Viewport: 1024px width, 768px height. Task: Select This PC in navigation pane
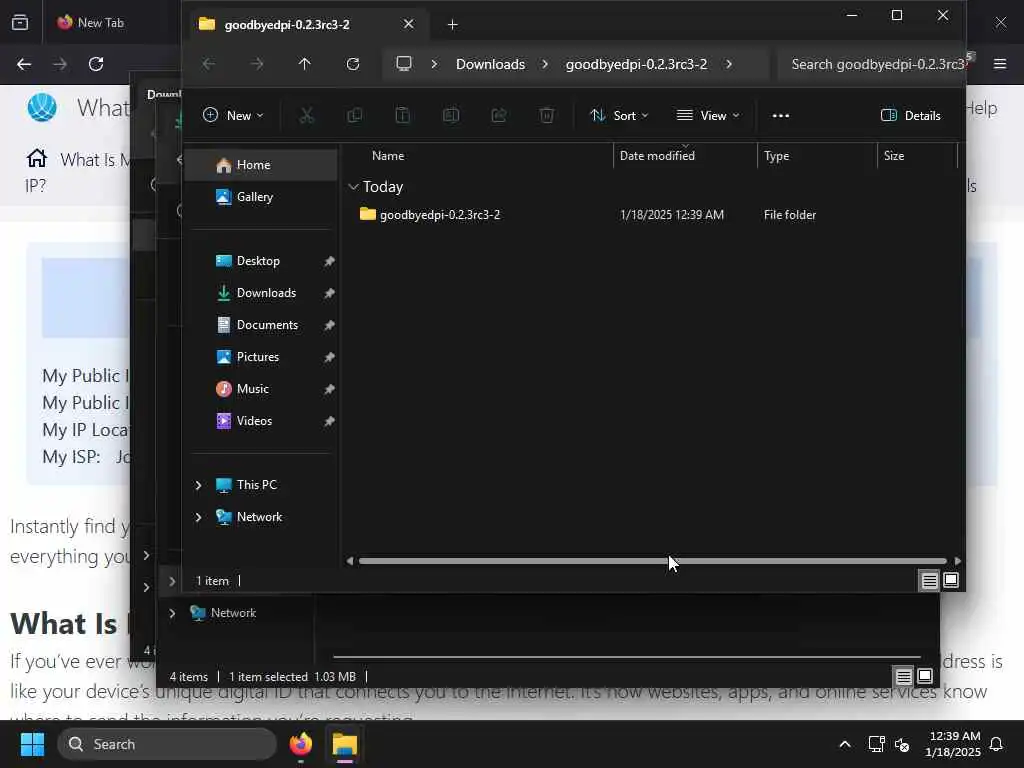pos(257,485)
